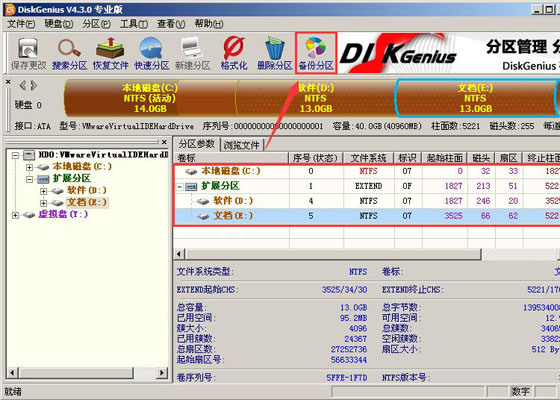Click the 起始柱面 column header
The image size is (560, 400).
click(x=445, y=158)
